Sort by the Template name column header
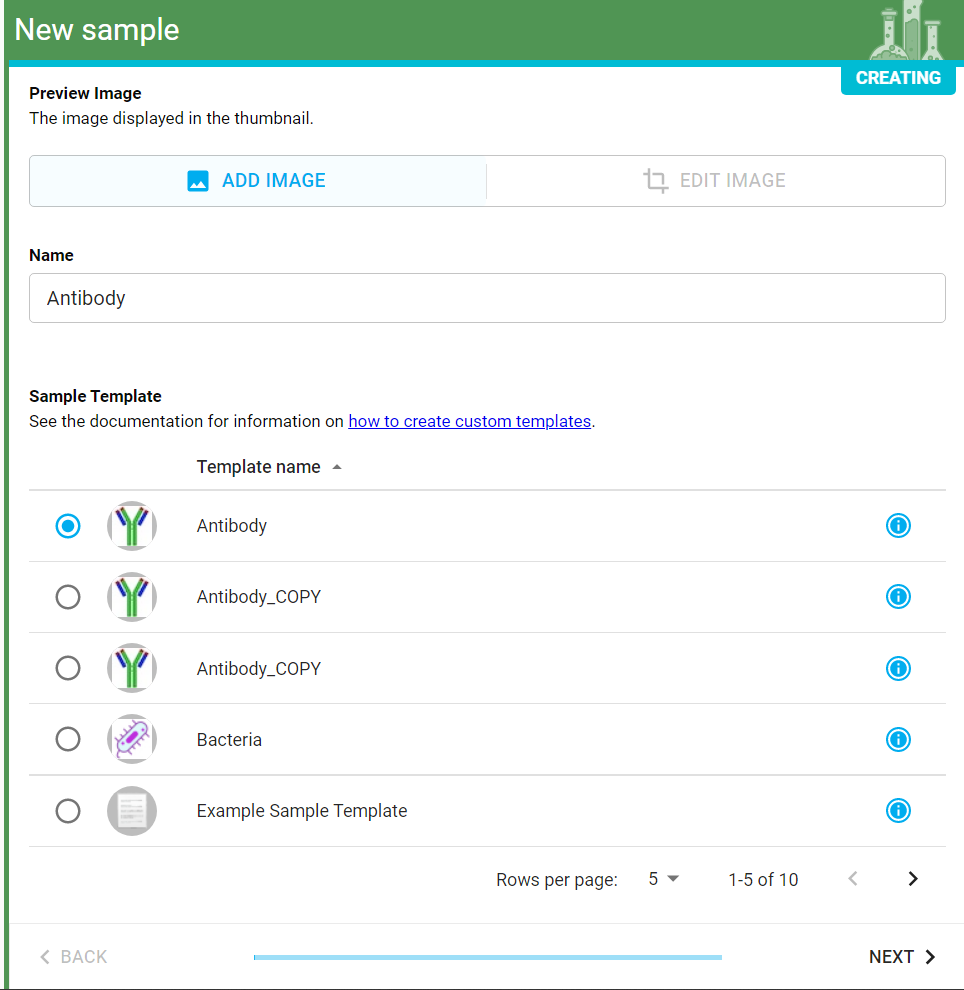 [x=269, y=467]
